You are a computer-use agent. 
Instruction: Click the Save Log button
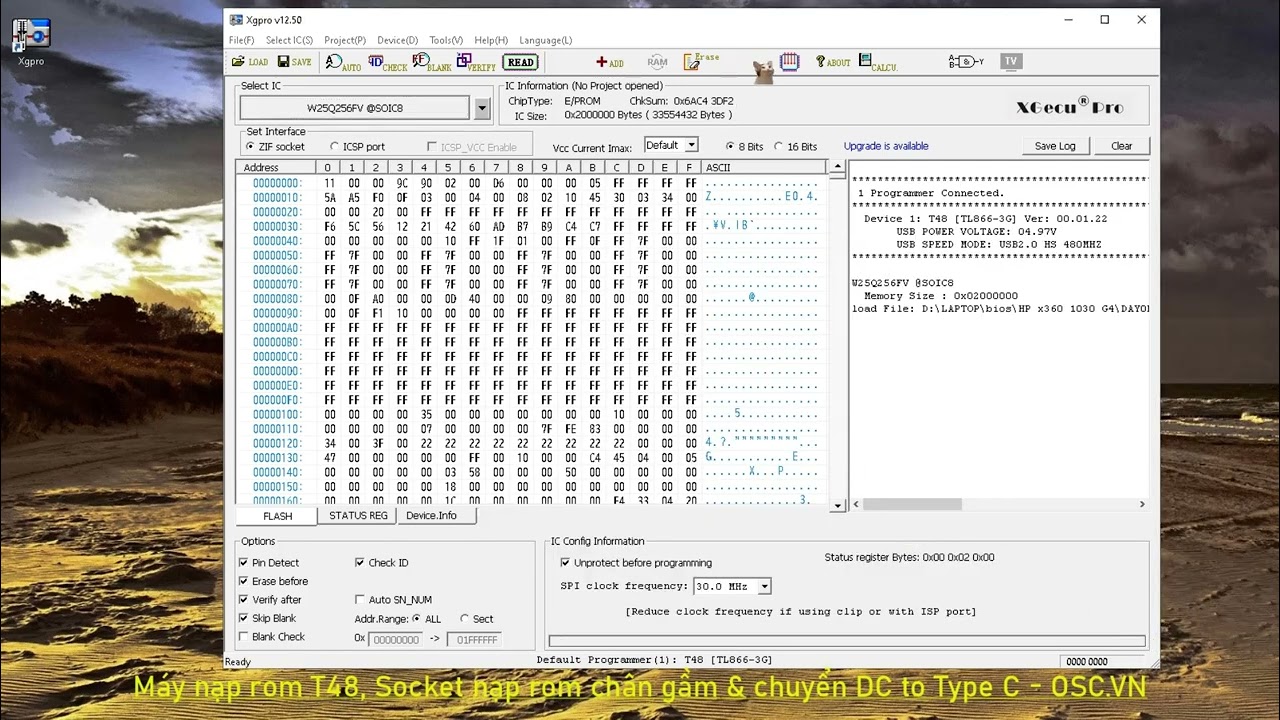pyautogui.click(x=1055, y=146)
